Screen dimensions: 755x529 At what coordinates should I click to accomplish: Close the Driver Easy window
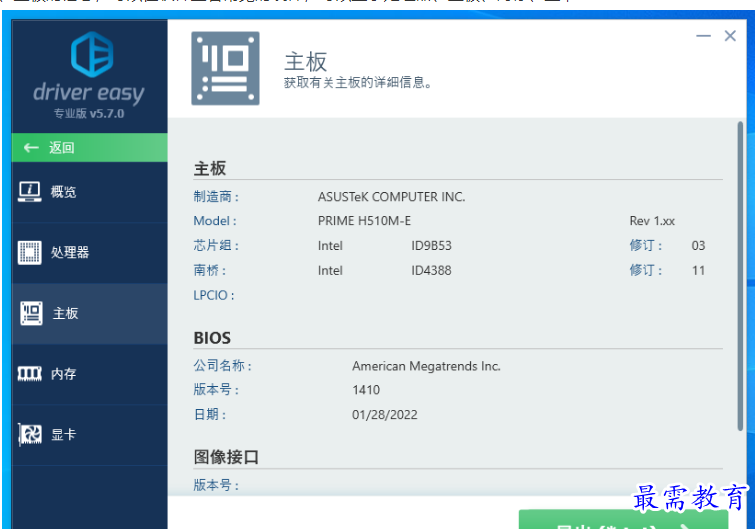click(x=730, y=36)
